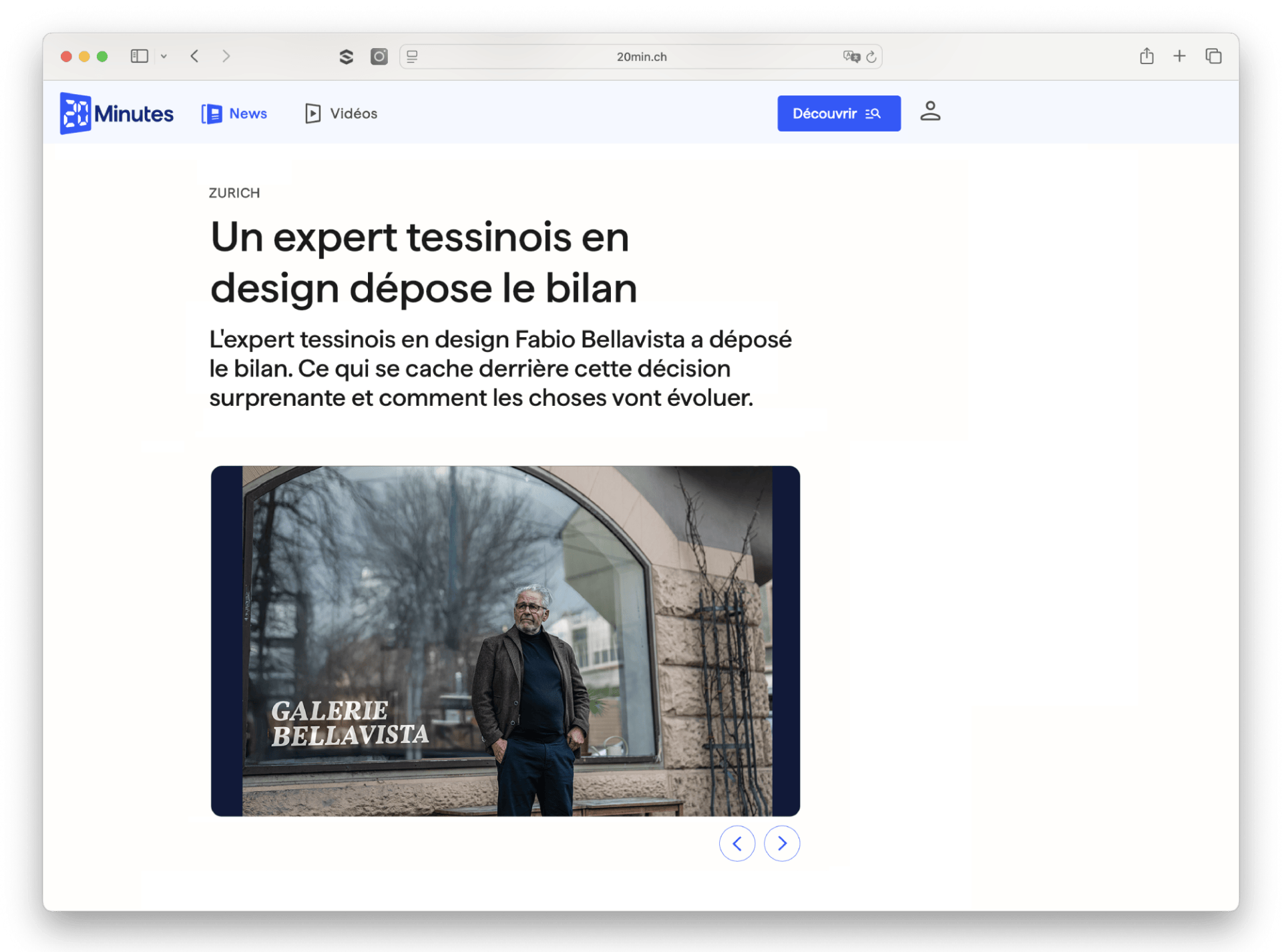Open the camera extension icon
Viewport: 1282px width, 952px height.
(379, 56)
